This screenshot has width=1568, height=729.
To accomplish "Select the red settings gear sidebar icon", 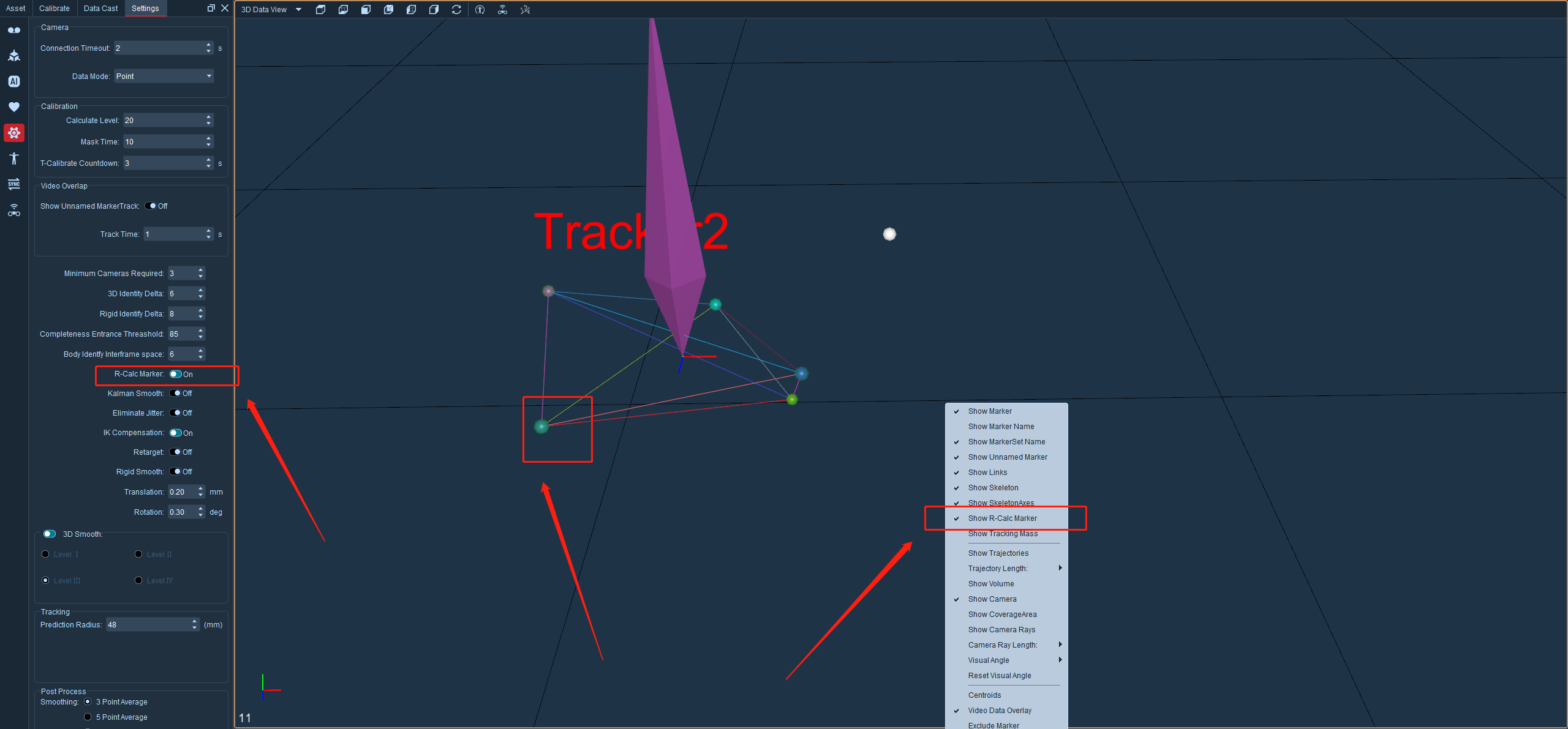I will coord(14,133).
